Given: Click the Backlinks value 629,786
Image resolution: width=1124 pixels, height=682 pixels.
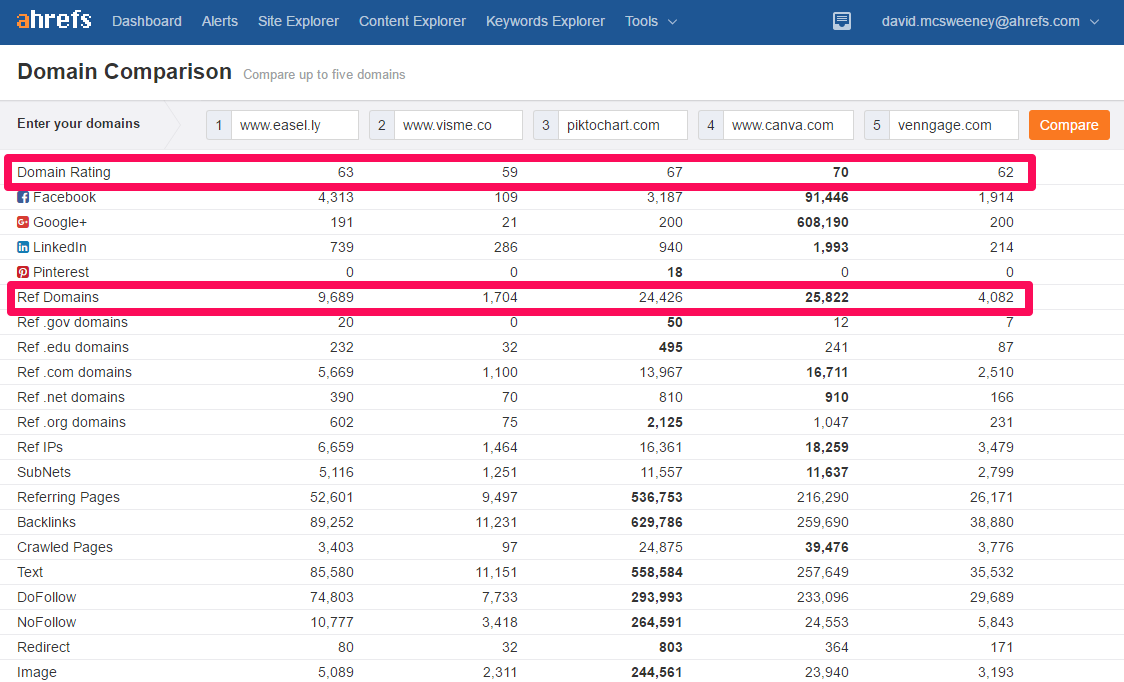Looking at the screenshot, I should (657, 522).
